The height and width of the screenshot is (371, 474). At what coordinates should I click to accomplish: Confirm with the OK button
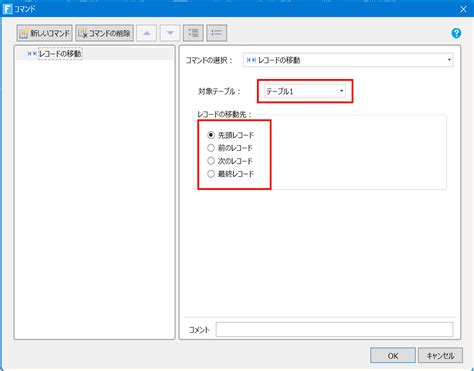pyautogui.click(x=393, y=356)
